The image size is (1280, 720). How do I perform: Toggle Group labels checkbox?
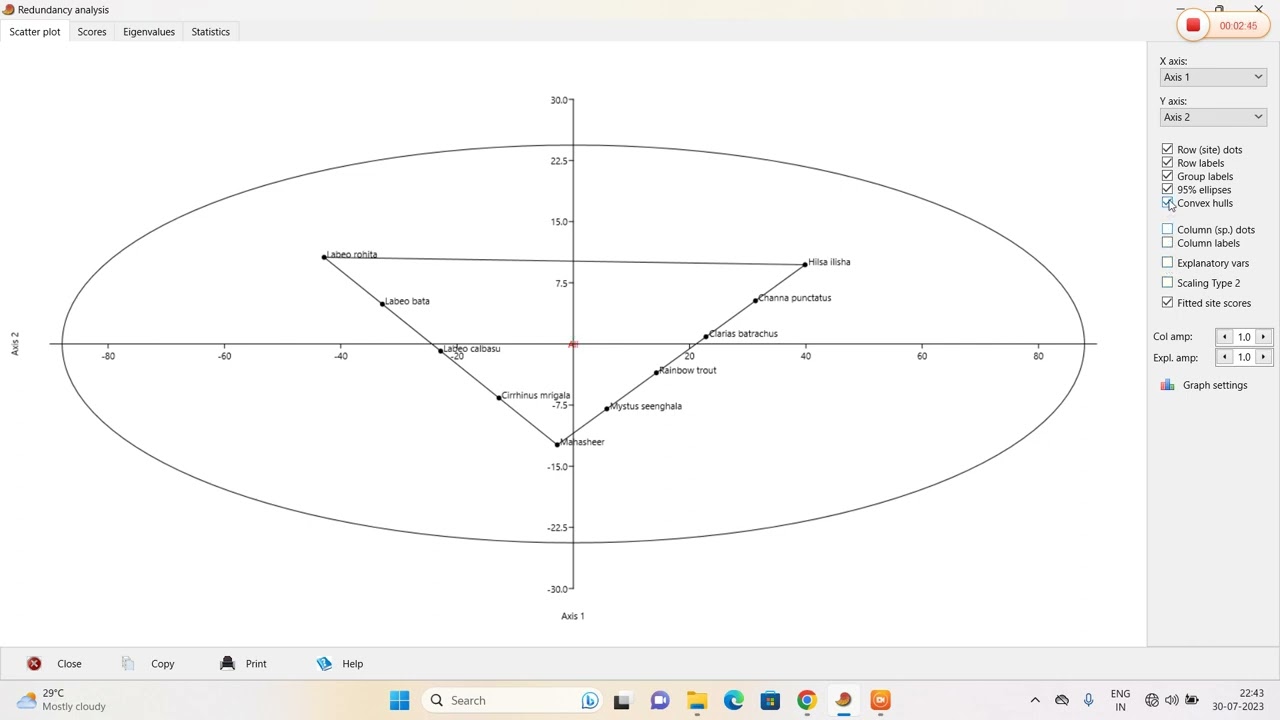coord(1167,176)
